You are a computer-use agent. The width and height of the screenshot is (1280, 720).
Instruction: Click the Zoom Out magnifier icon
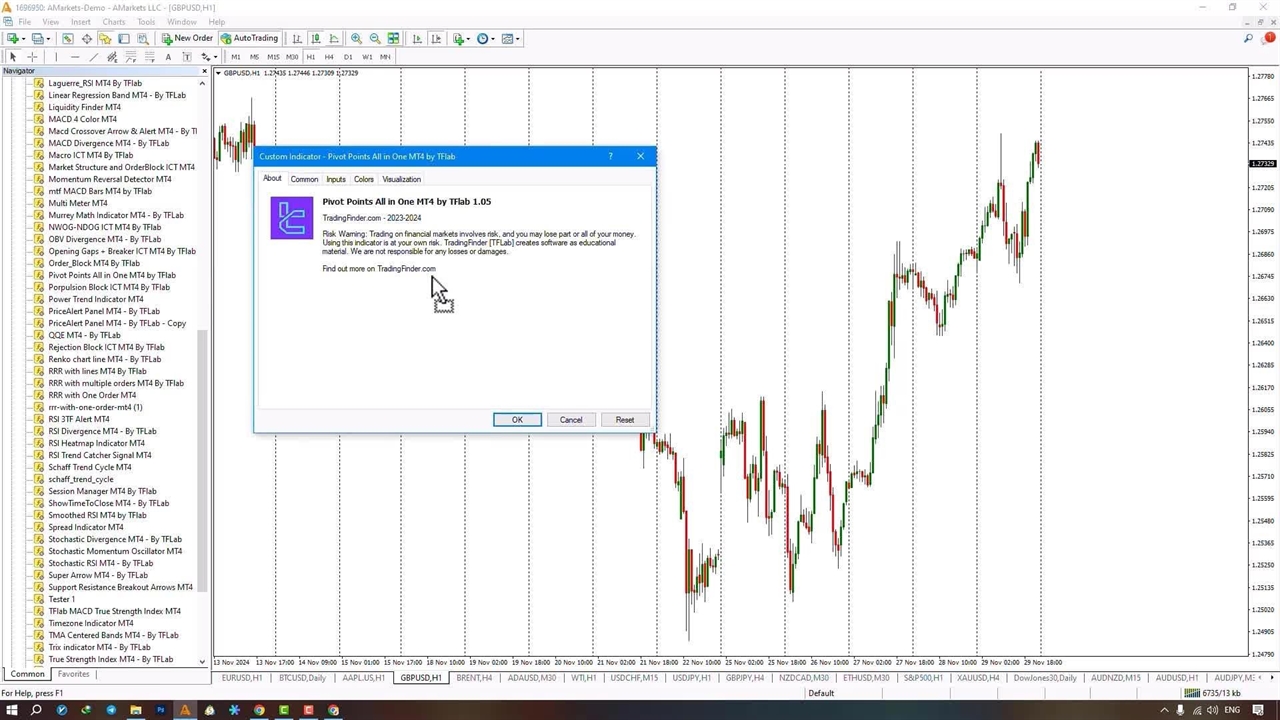(x=375, y=38)
